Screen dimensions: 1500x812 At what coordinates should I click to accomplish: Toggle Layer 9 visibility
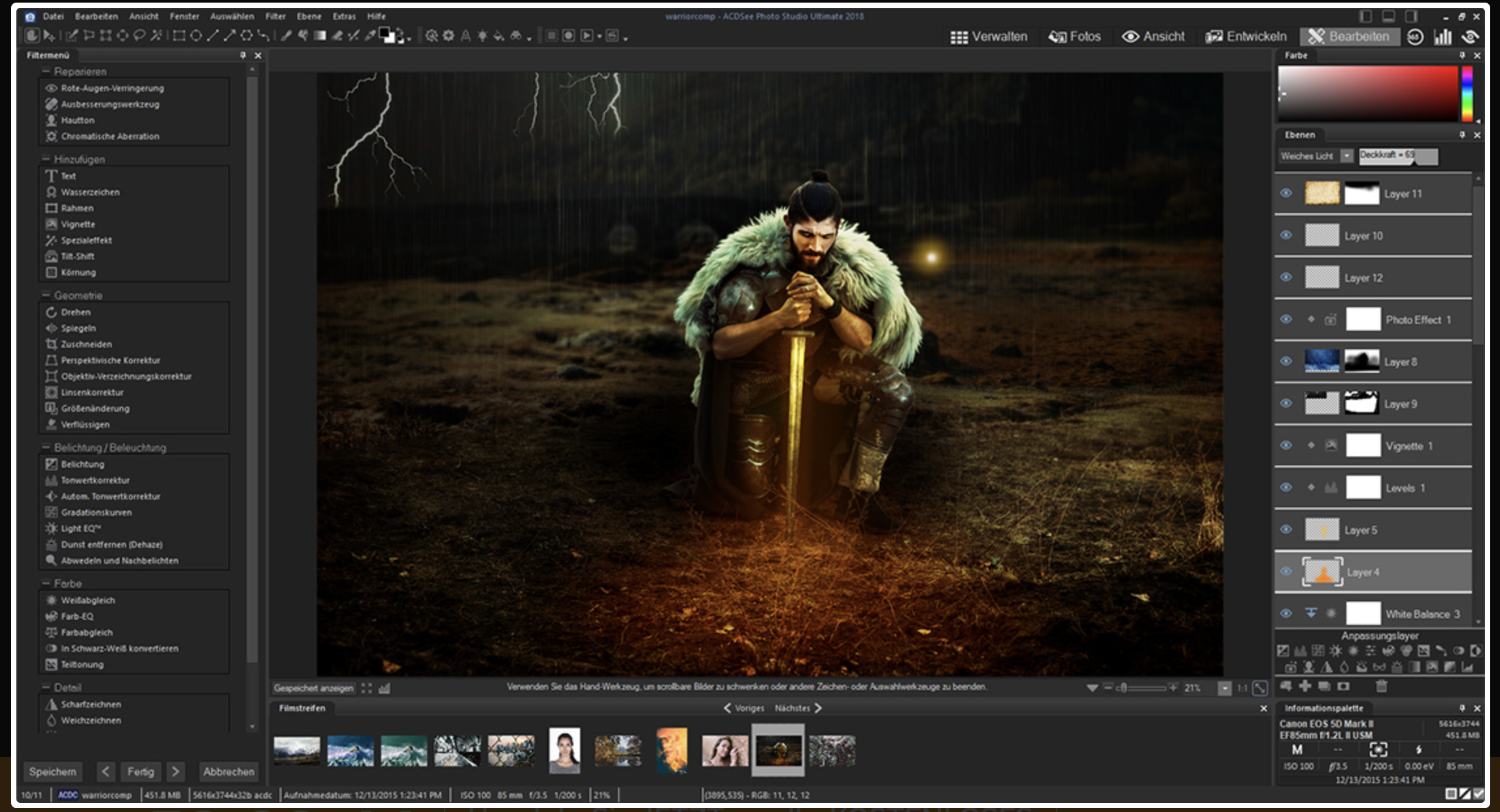pyautogui.click(x=1286, y=403)
